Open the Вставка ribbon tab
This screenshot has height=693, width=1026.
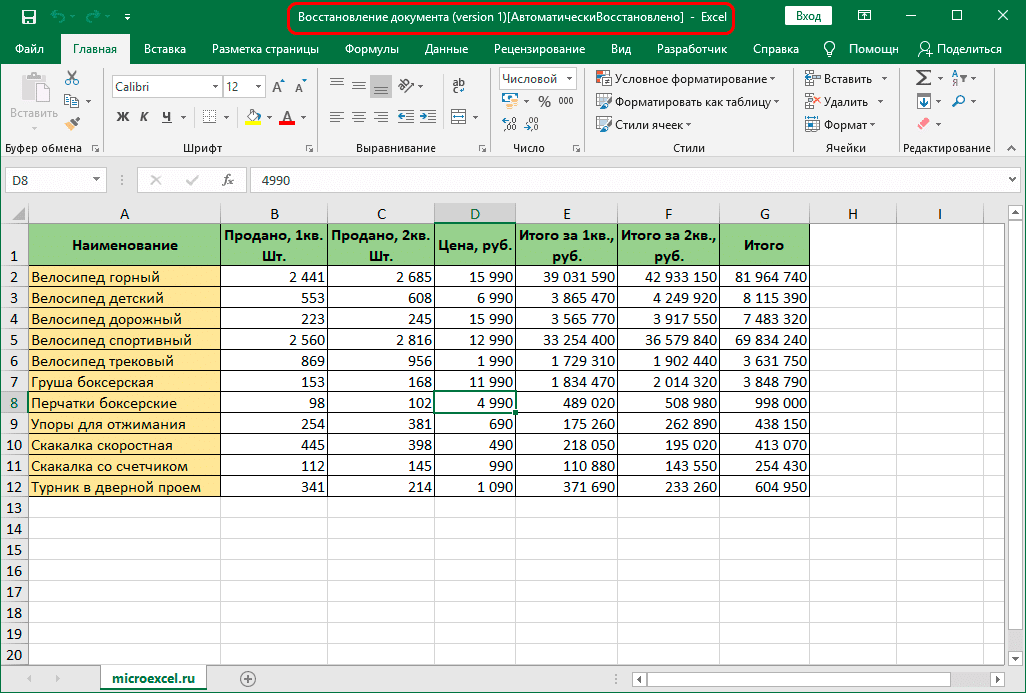[x=164, y=49]
